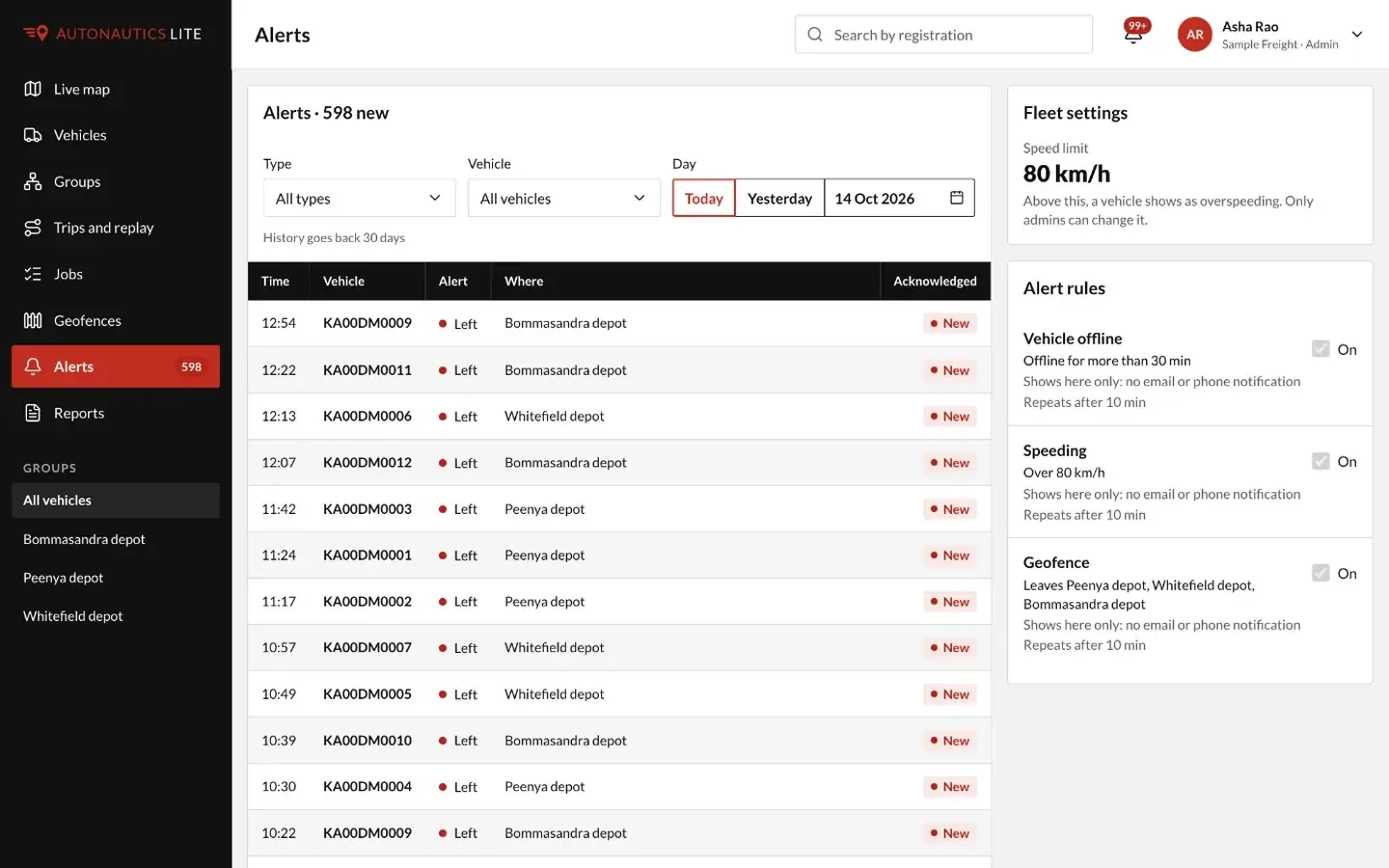This screenshot has width=1389, height=868.
Task: Open notifications bell with 99+ badge
Action: [x=1134, y=33]
